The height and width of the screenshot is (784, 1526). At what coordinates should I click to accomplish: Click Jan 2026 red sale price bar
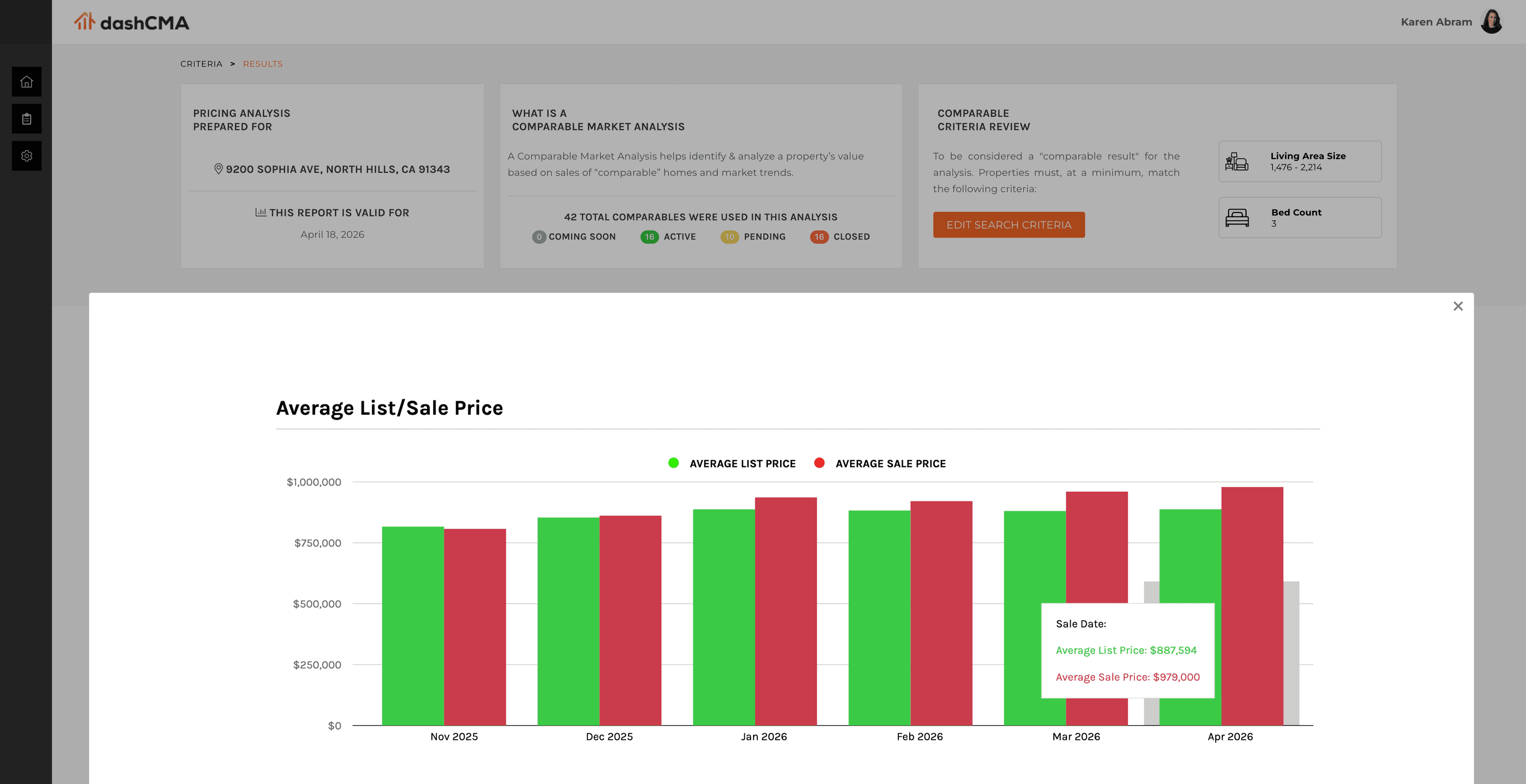786,611
